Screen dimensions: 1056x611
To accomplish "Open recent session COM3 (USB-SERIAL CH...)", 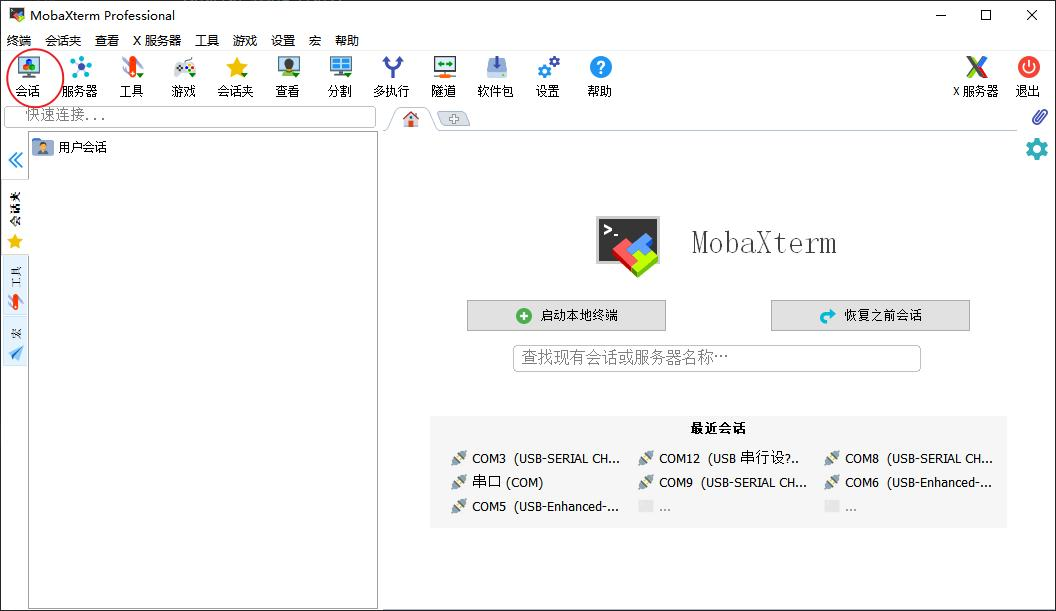I will point(535,458).
